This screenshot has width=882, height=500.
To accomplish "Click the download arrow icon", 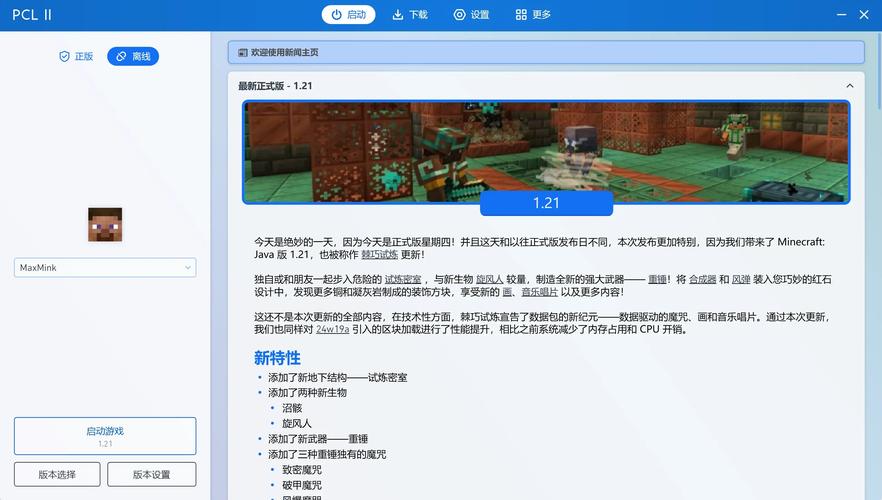I will tap(398, 15).
